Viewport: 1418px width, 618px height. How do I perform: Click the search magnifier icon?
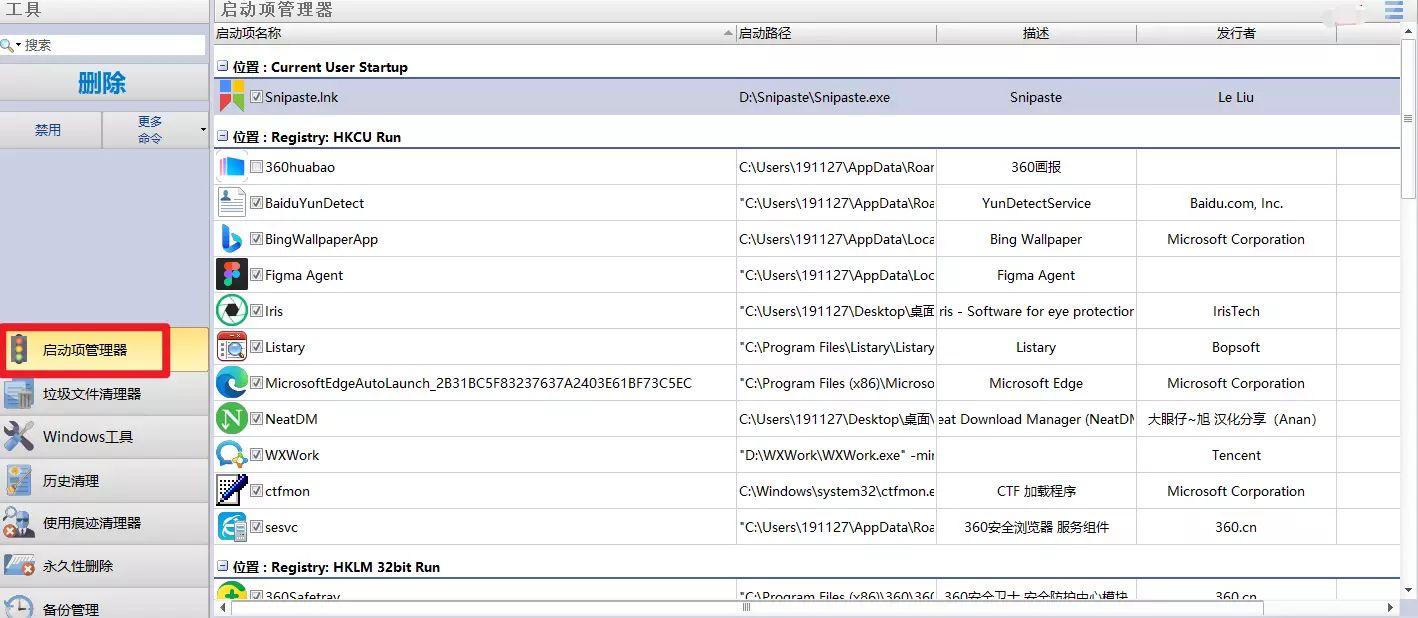tap(7, 45)
